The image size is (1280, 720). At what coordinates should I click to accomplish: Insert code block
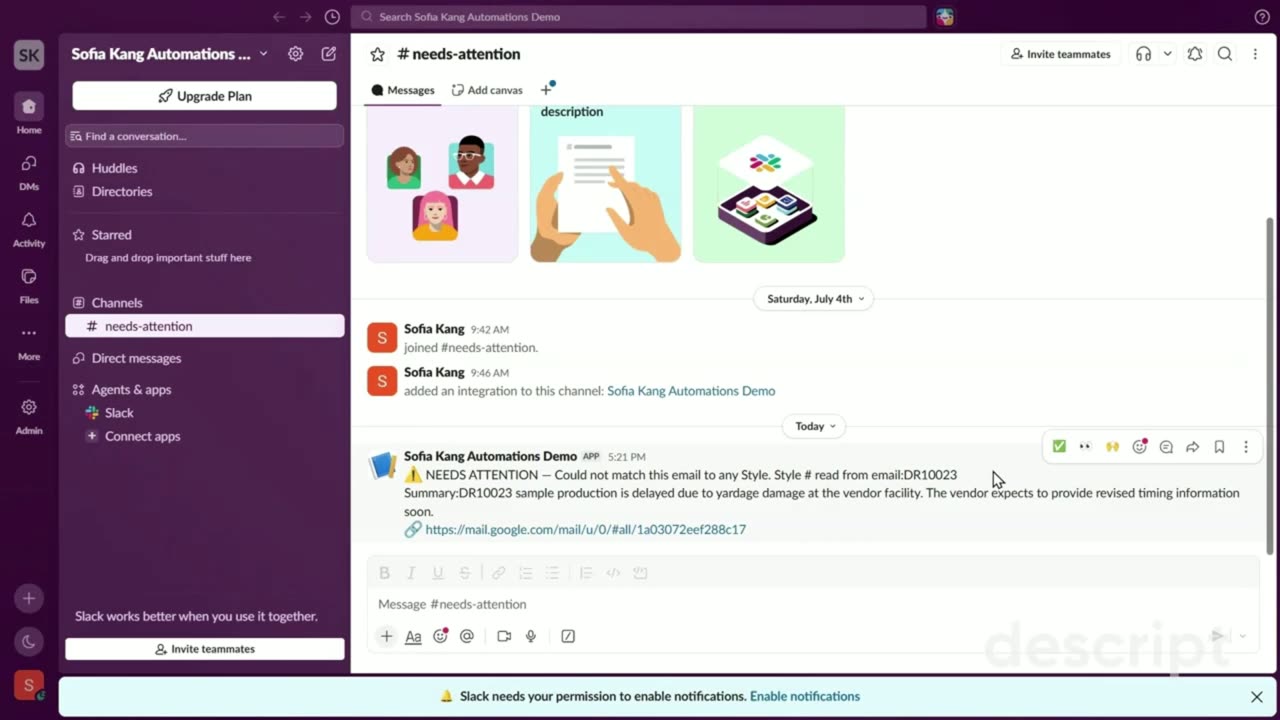(640, 573)
